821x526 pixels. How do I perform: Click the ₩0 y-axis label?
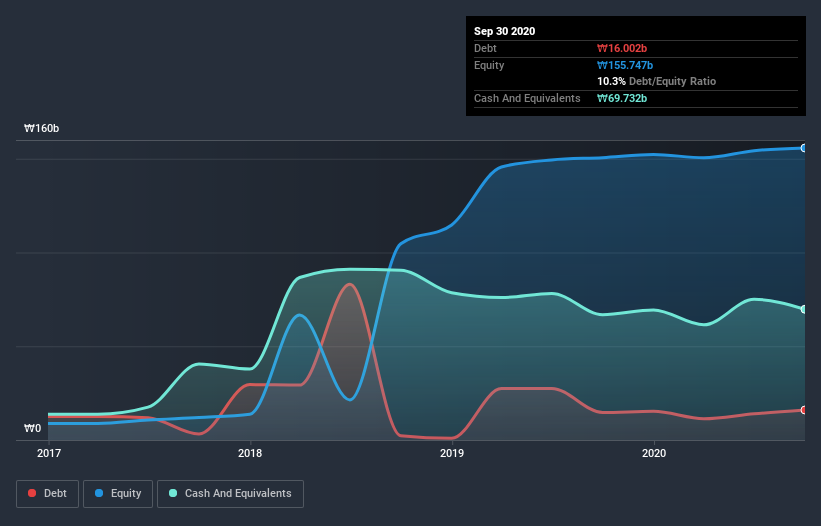click(32, 428)
